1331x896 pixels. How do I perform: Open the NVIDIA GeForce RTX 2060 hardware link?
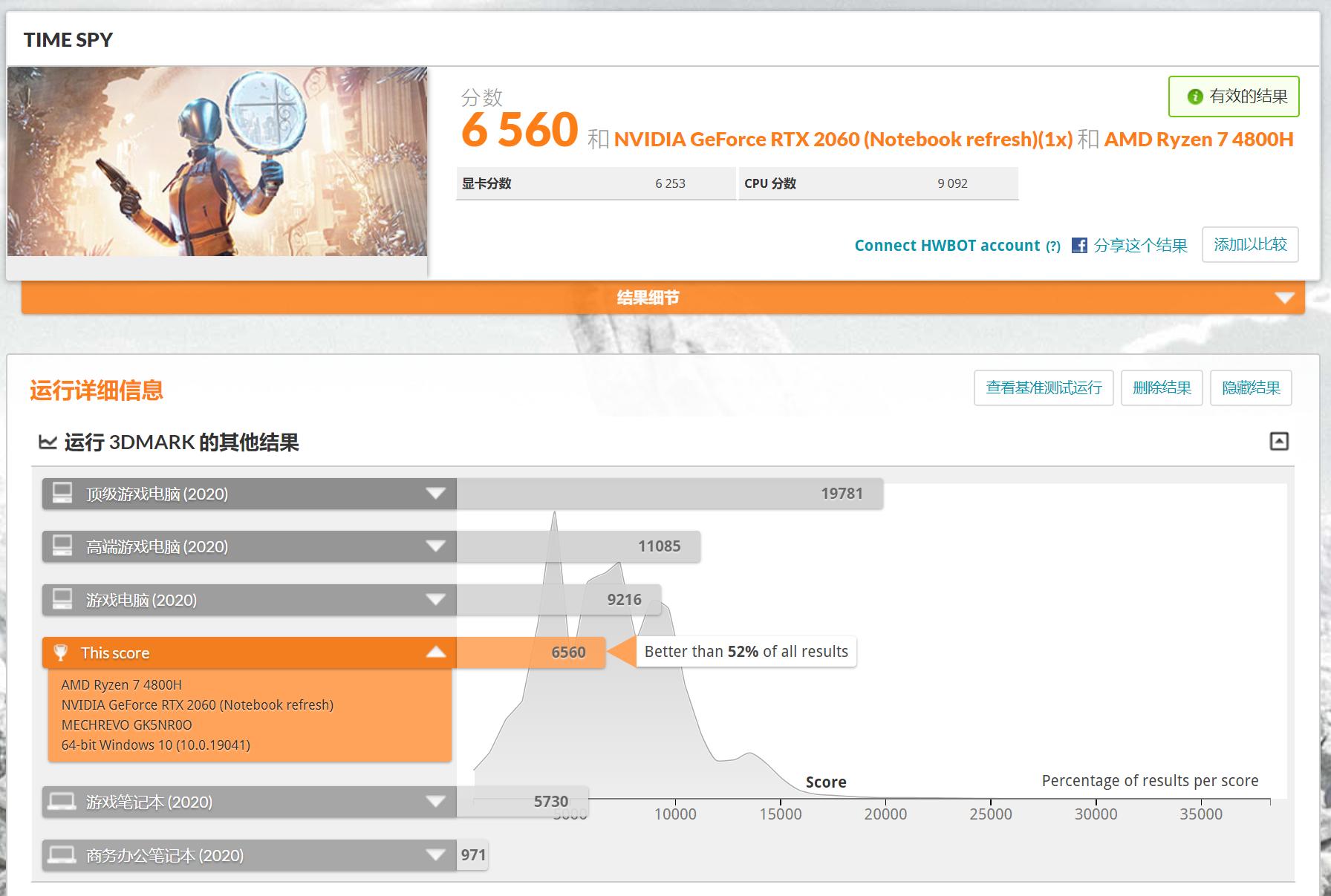(843, 140)
